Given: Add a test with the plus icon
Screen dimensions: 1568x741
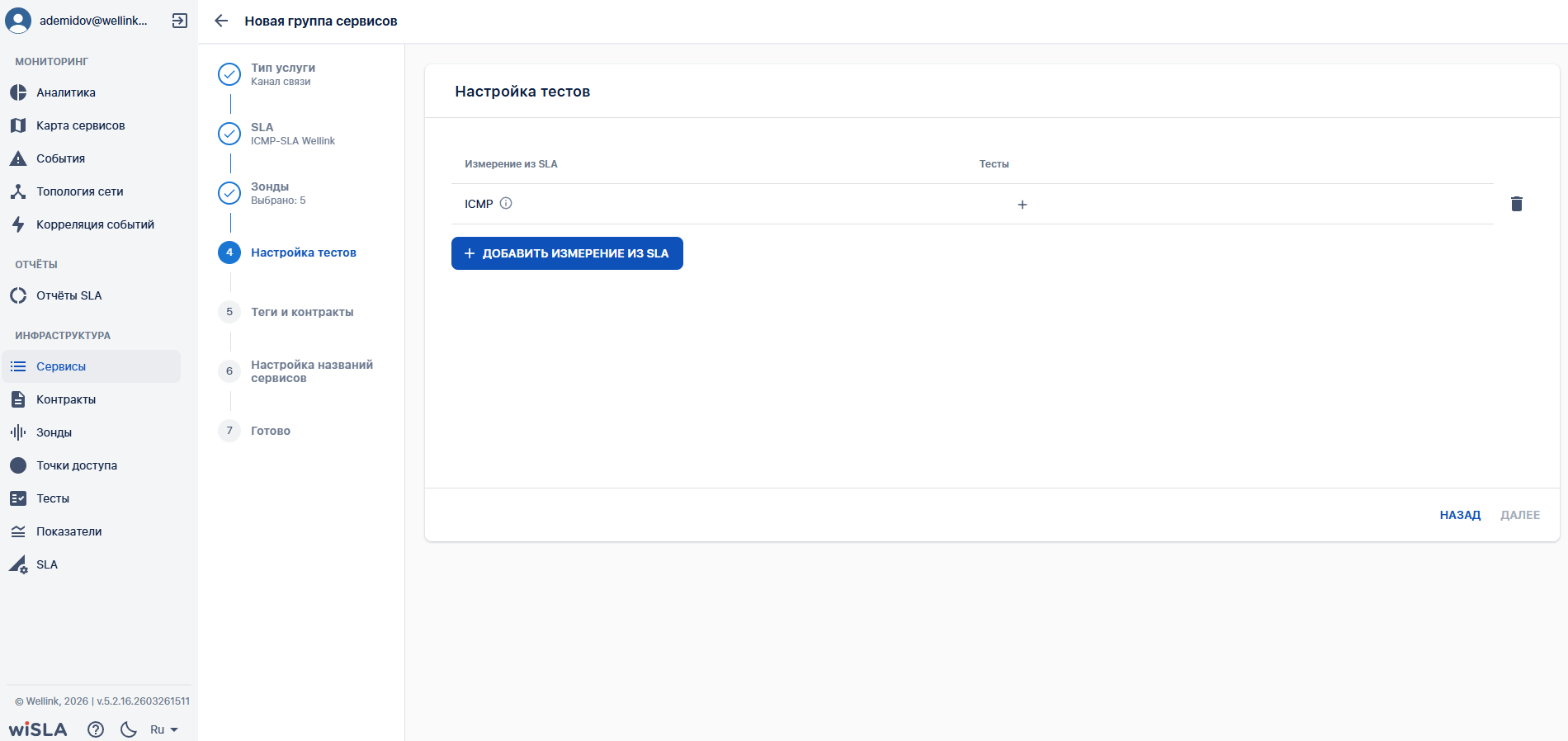Looking at the screenshot, I should (1023, 205).
